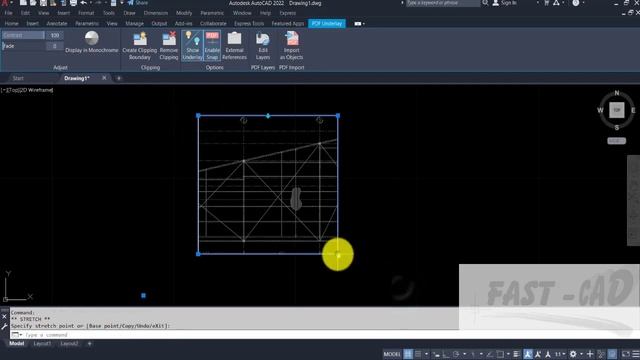Screen dimensions: 640x360
Task: Switch to Layout2 tab
Action: pos(69,344)
